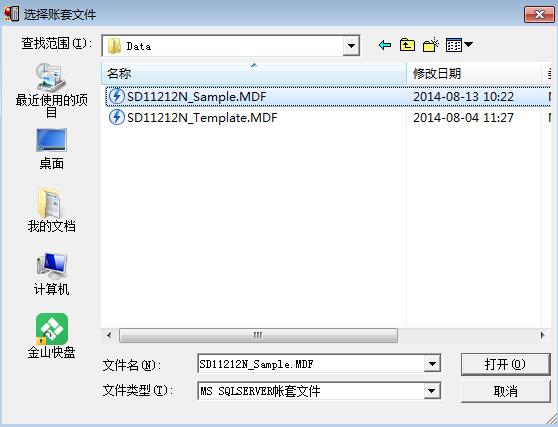
Task: Expand the 文件名 dropdown arrow
Action: click(x=432, y=364)
